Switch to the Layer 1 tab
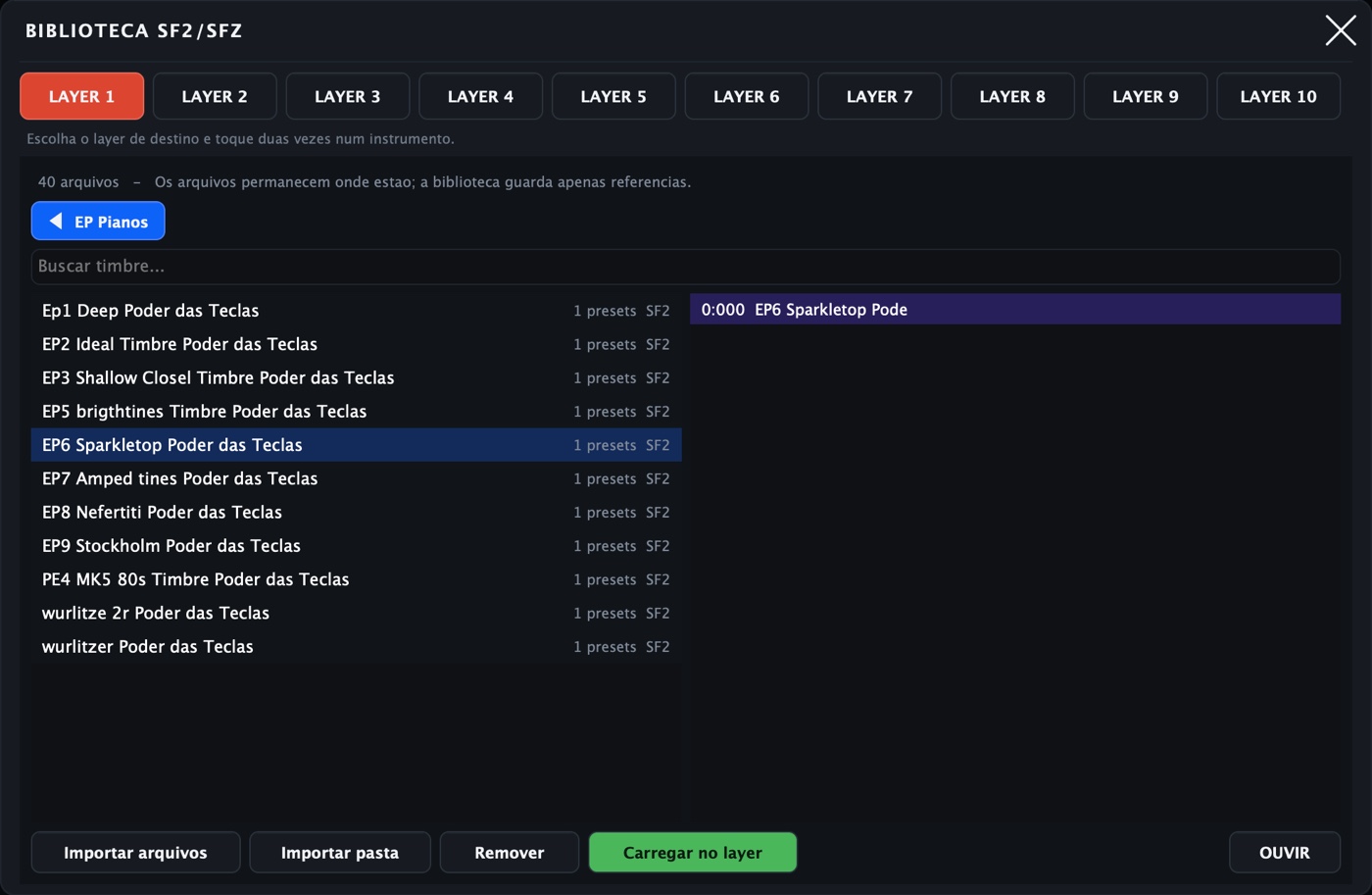Viewport: 1372px width, 895px height. [82, 96]
